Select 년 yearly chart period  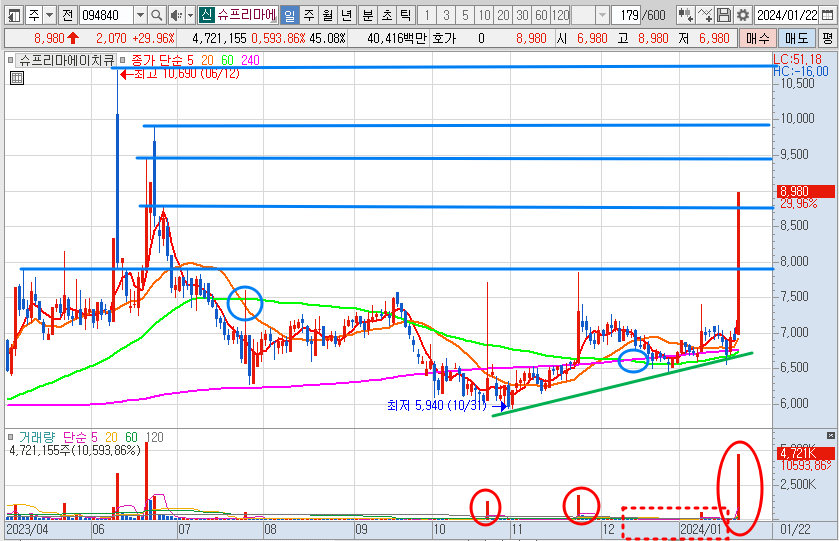[x=346, y=15]
